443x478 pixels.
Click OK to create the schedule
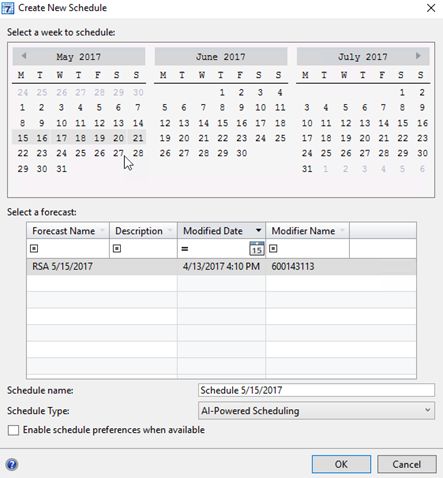[341, 464]
